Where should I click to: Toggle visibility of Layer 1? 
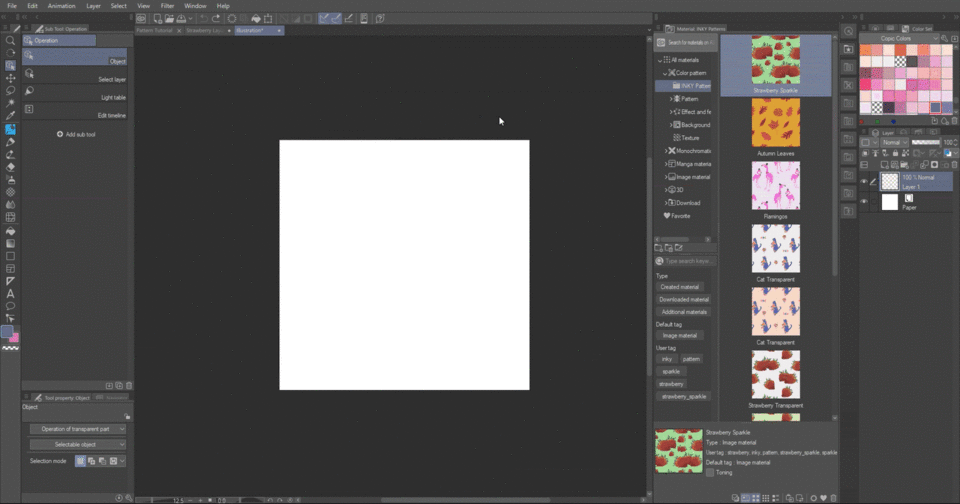(x=864, y=181)
